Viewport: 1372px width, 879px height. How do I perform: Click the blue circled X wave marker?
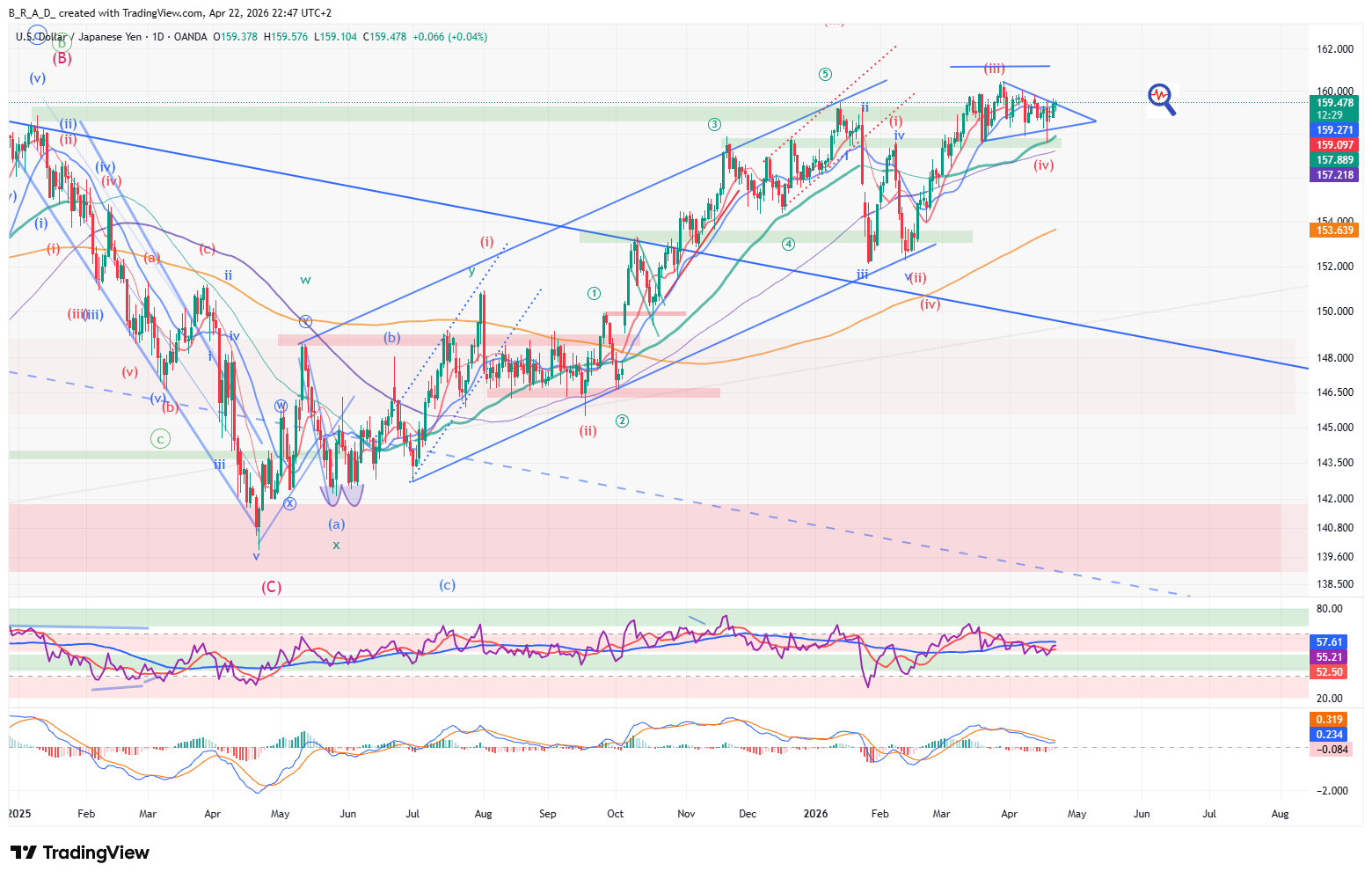click(x=289, y=503)
